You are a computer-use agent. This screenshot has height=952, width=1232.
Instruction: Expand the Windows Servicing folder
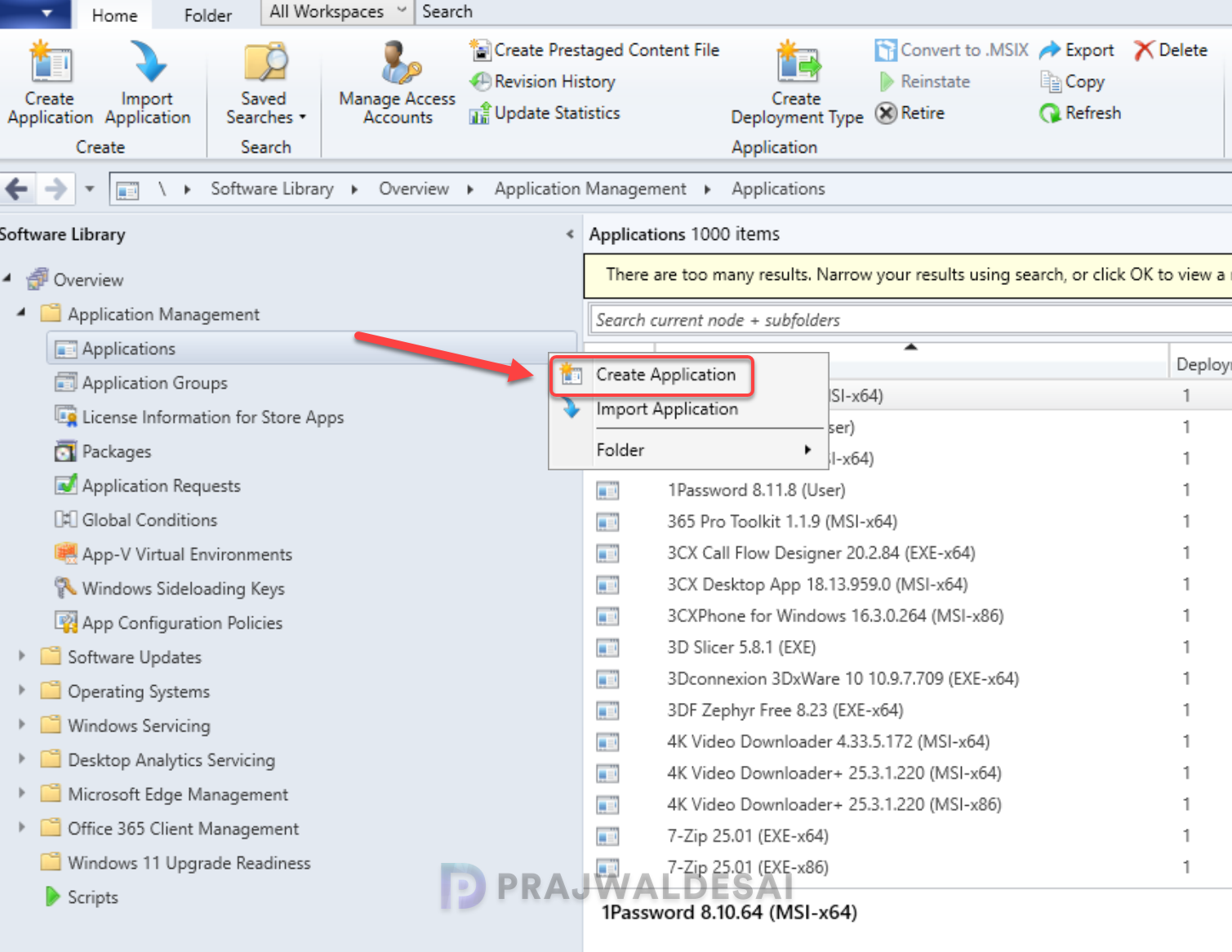pos(22,724)
